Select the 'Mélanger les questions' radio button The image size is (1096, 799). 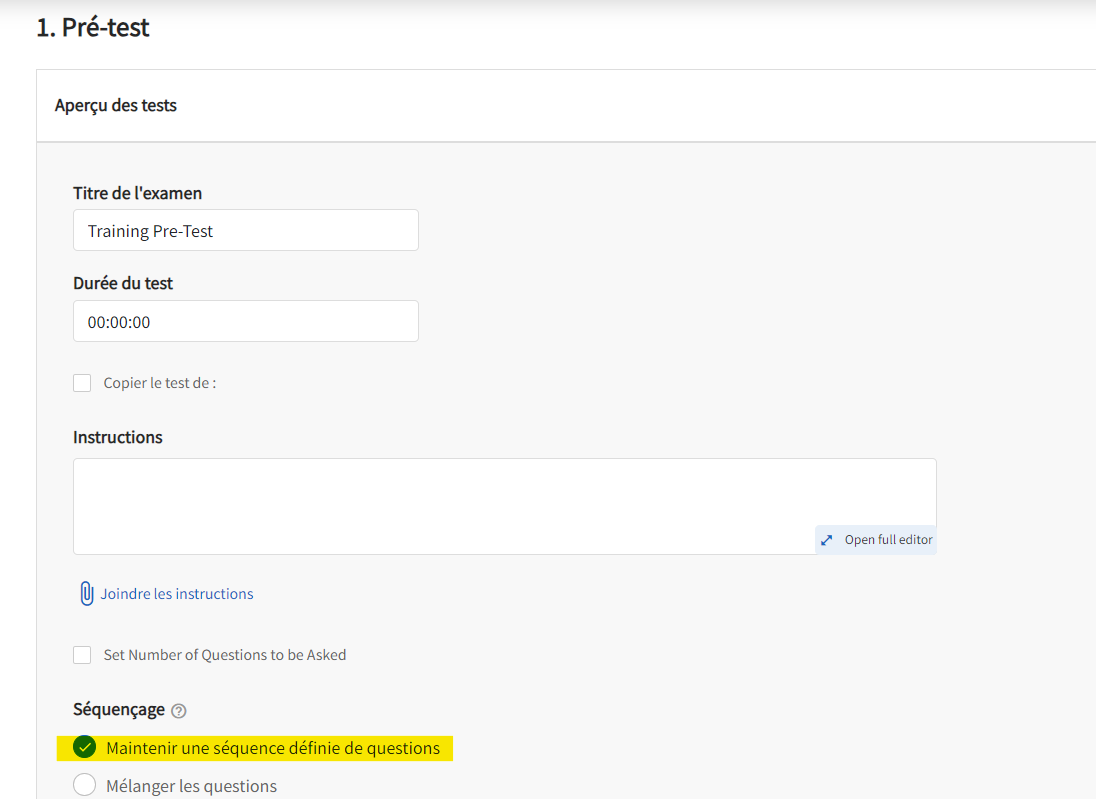coord(85,786)
